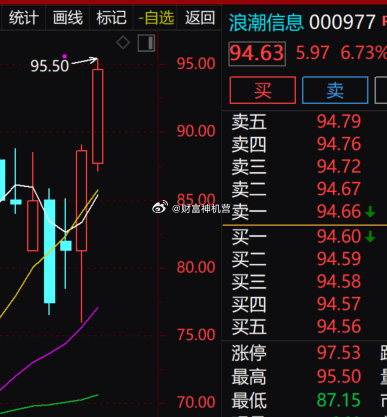Click the 买一 price 94.60
Image resolution: width=387 pixels, height=417 pixels.
point(339,236)
